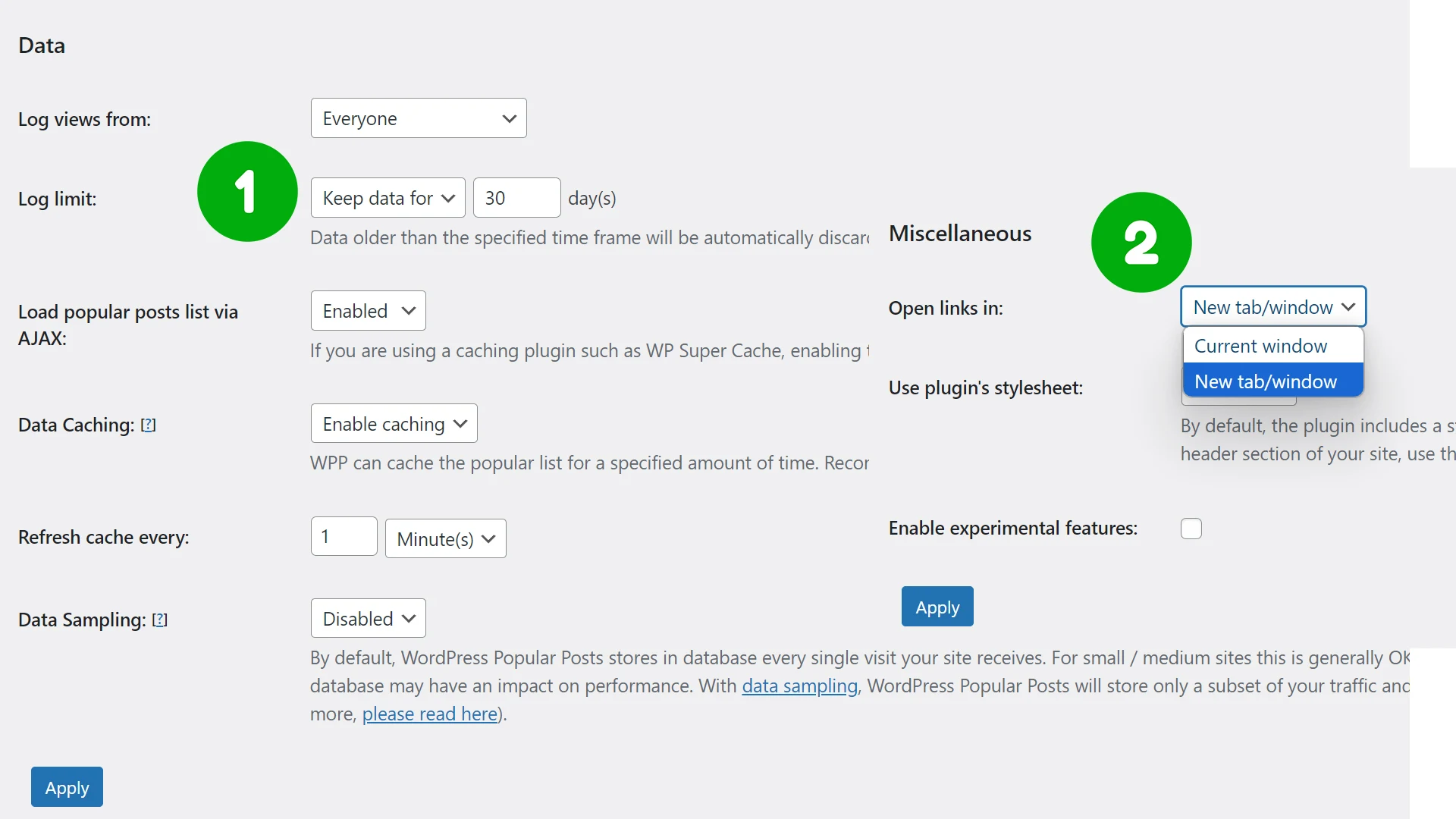
Task: Open the Data Caching help icon
Action: [x=149, y=425]
